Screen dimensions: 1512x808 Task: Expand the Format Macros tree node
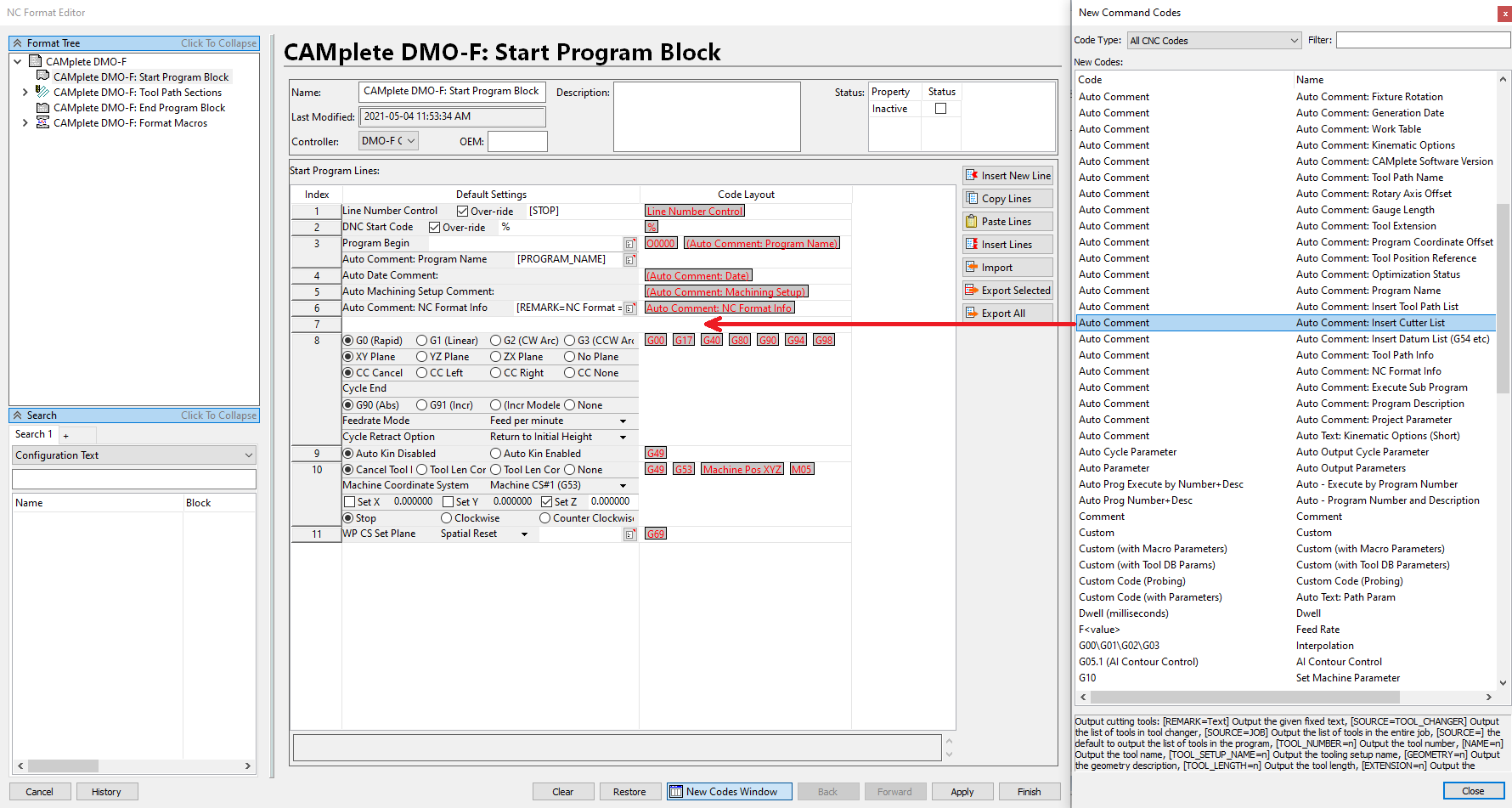coord(25,123)
